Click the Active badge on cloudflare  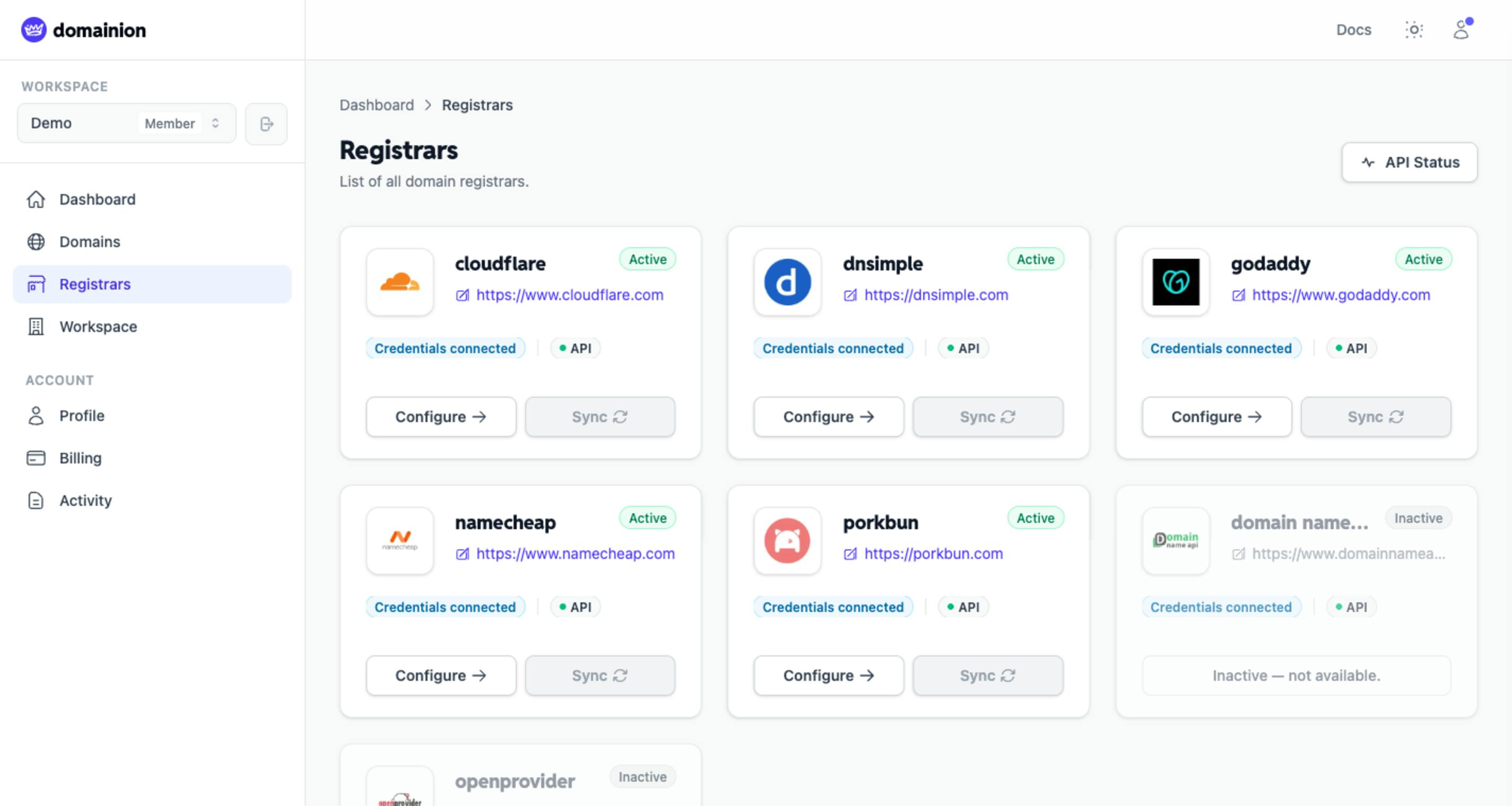coord(647,259)
